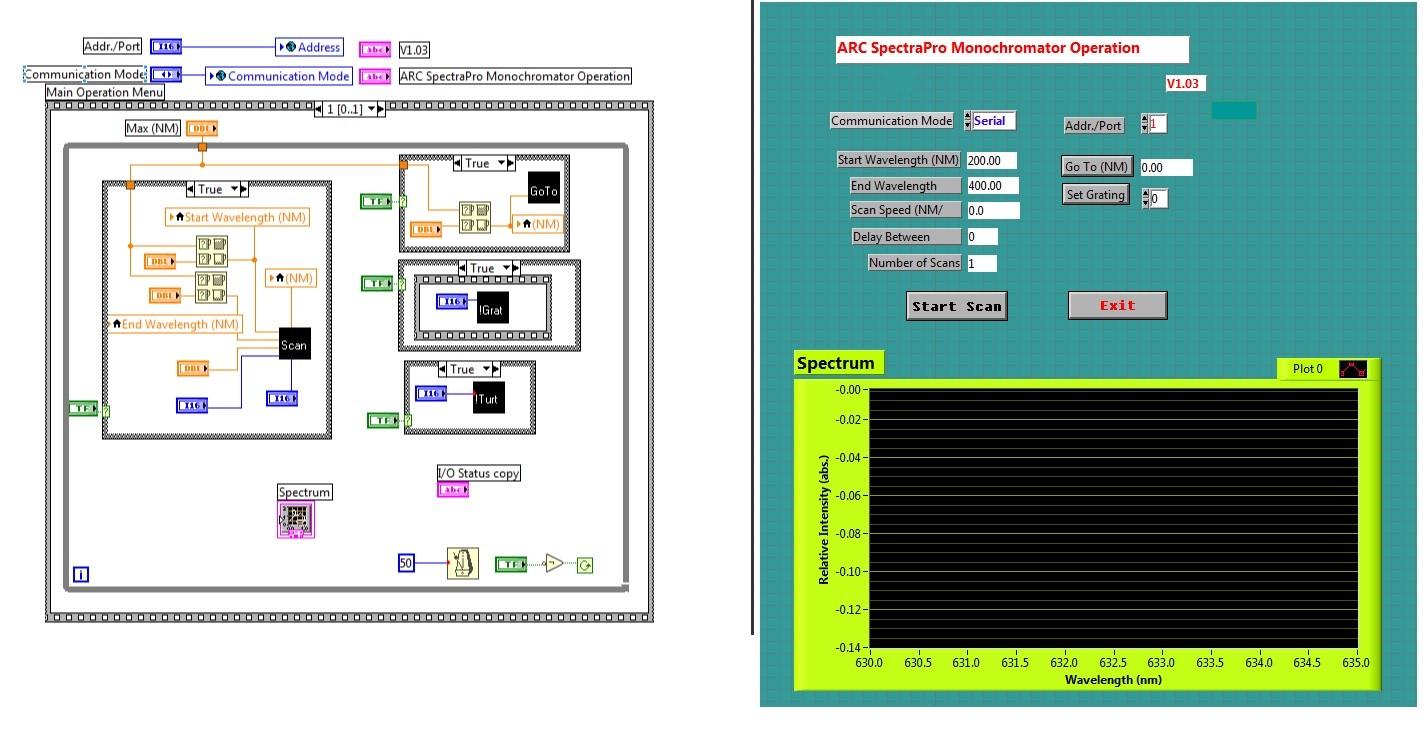Click the End Wavelength field 400.00
This screenshot has height=737, width=1425.
click(x=992, y=186)
